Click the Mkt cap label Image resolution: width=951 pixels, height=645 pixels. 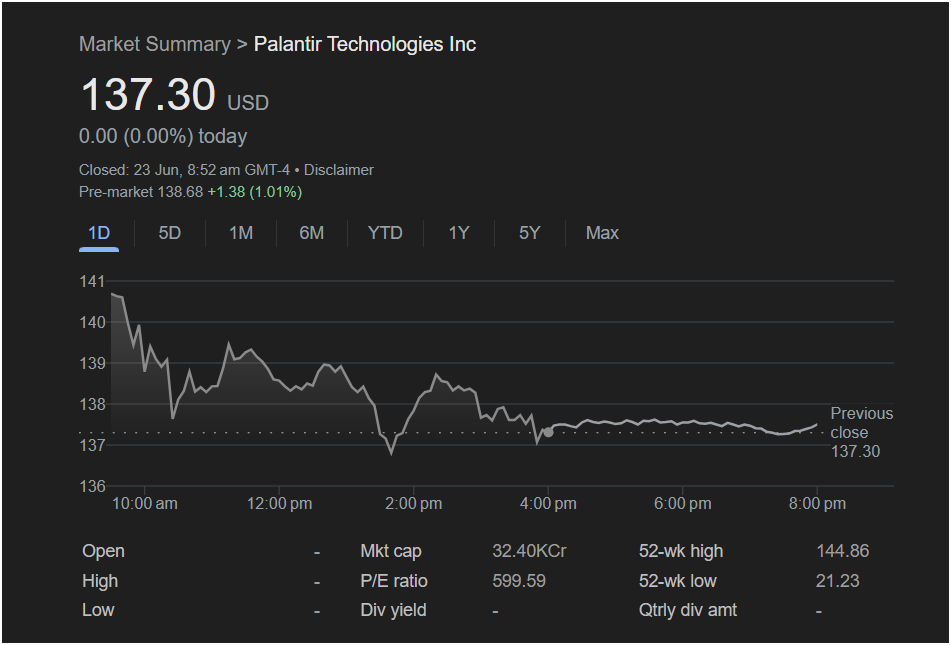391,551
